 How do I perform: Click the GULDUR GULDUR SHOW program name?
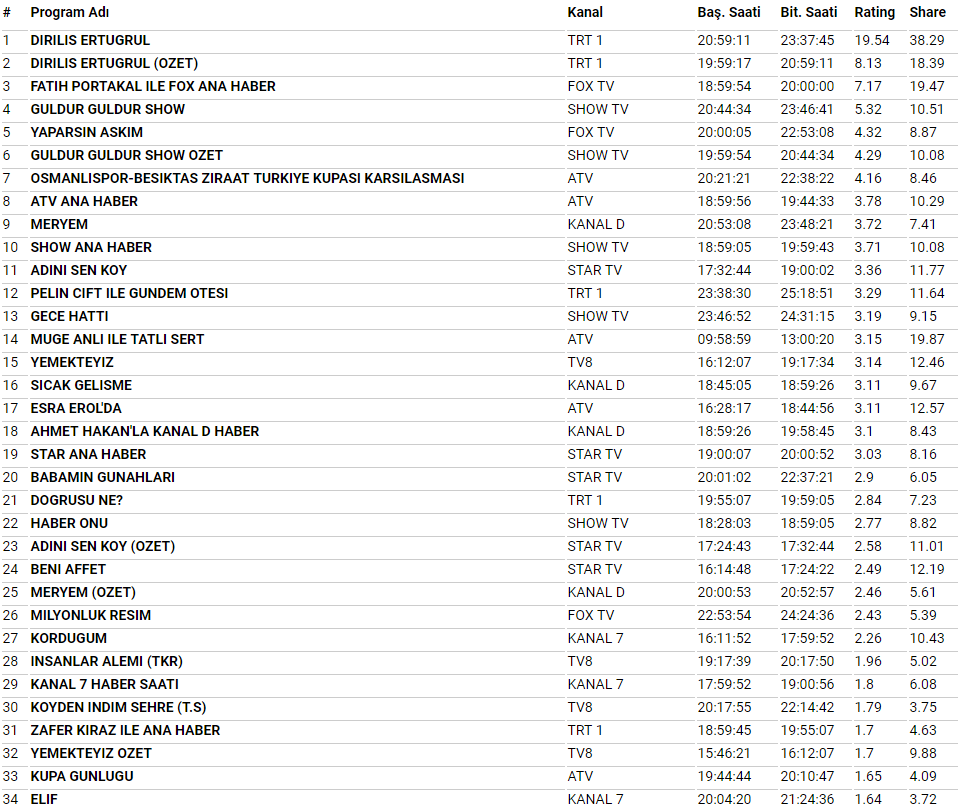pyautogui.click(x=108, y=109)
